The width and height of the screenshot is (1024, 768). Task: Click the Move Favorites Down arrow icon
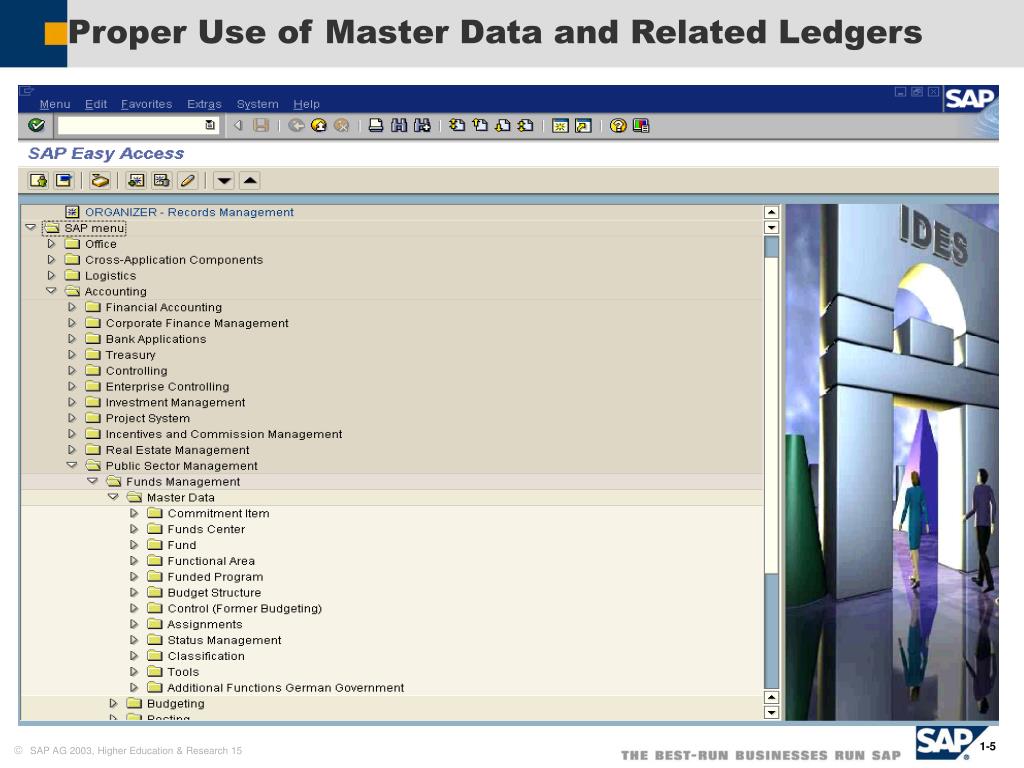224,180
